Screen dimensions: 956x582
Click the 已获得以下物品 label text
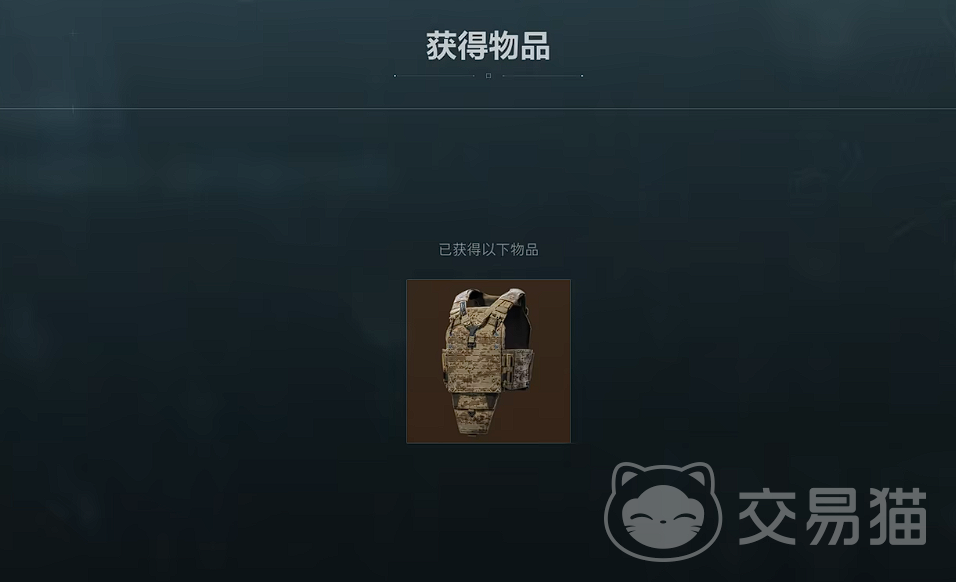(x=488, y=250)
